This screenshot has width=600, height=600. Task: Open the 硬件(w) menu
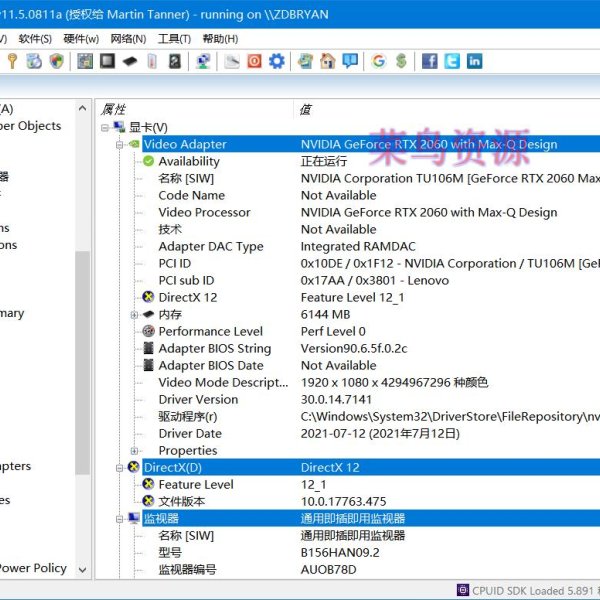(x=81, y=39)
